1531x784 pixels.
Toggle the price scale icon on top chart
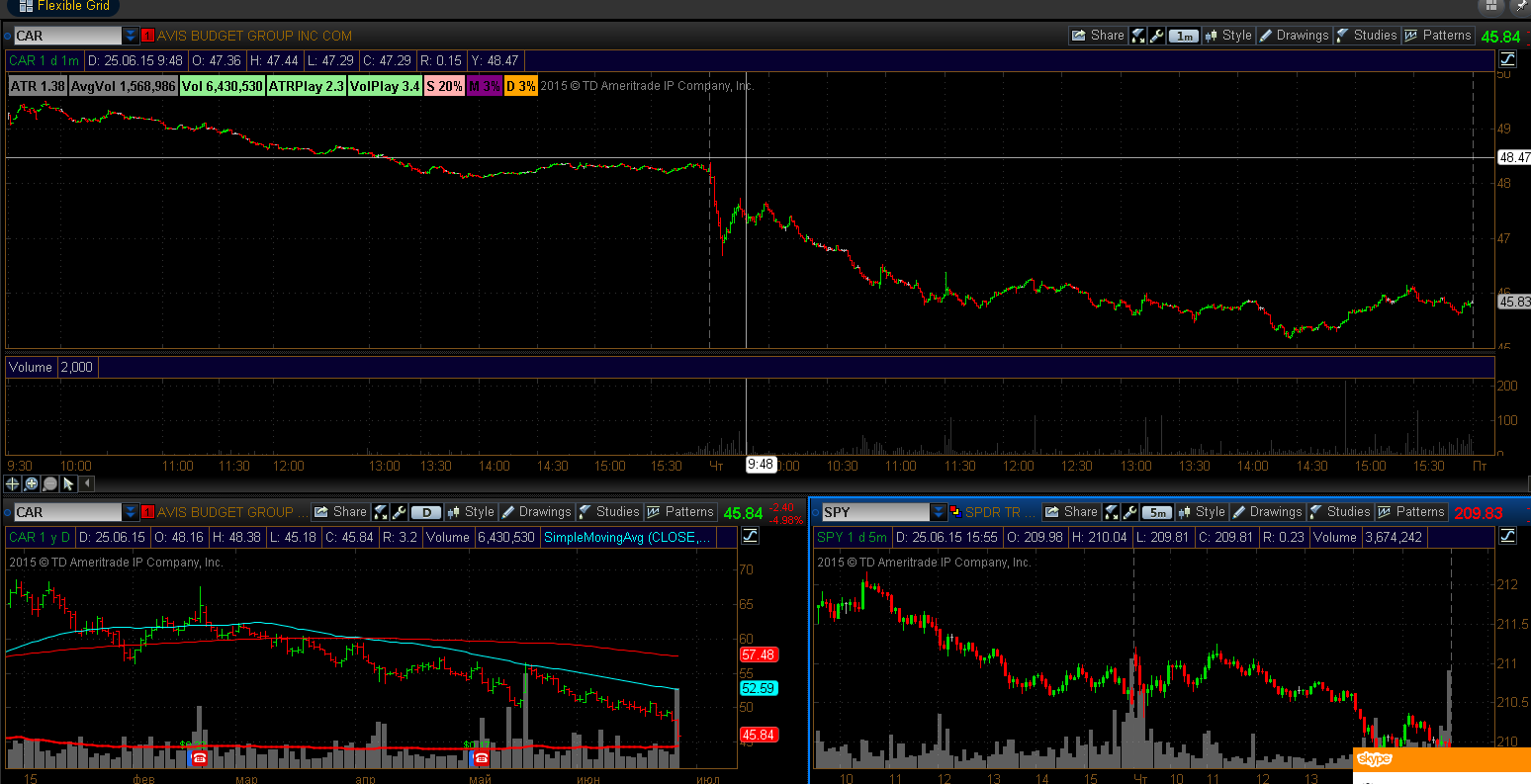1508,59
